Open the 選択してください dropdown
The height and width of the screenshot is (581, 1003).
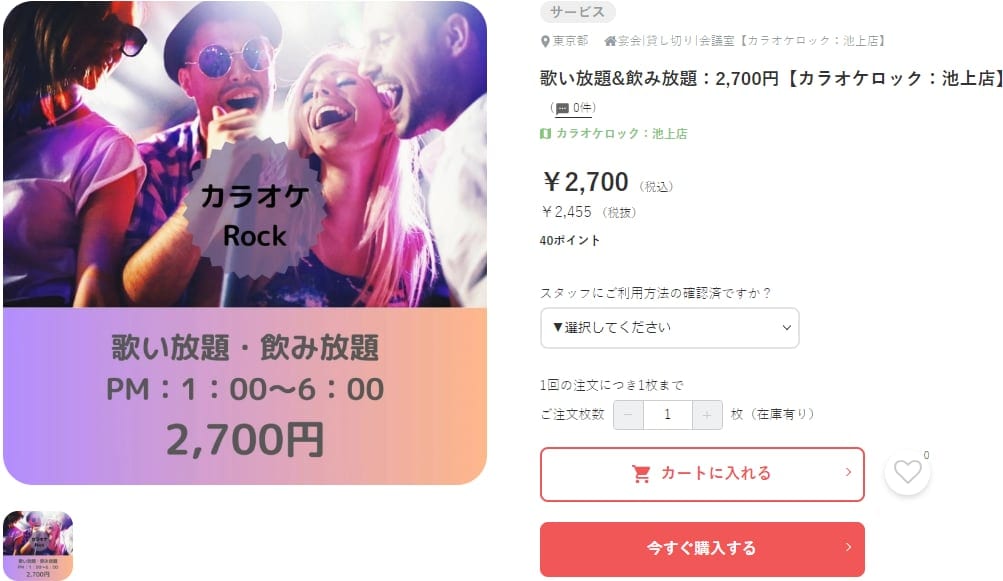(x=670, y=328)
